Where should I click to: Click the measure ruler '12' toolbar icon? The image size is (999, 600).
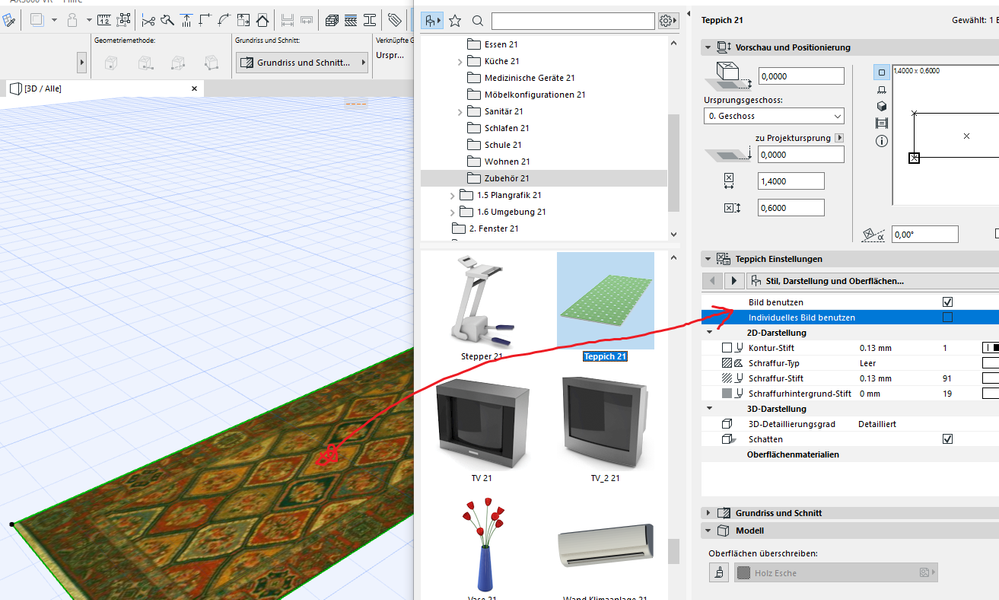[104, 20]
